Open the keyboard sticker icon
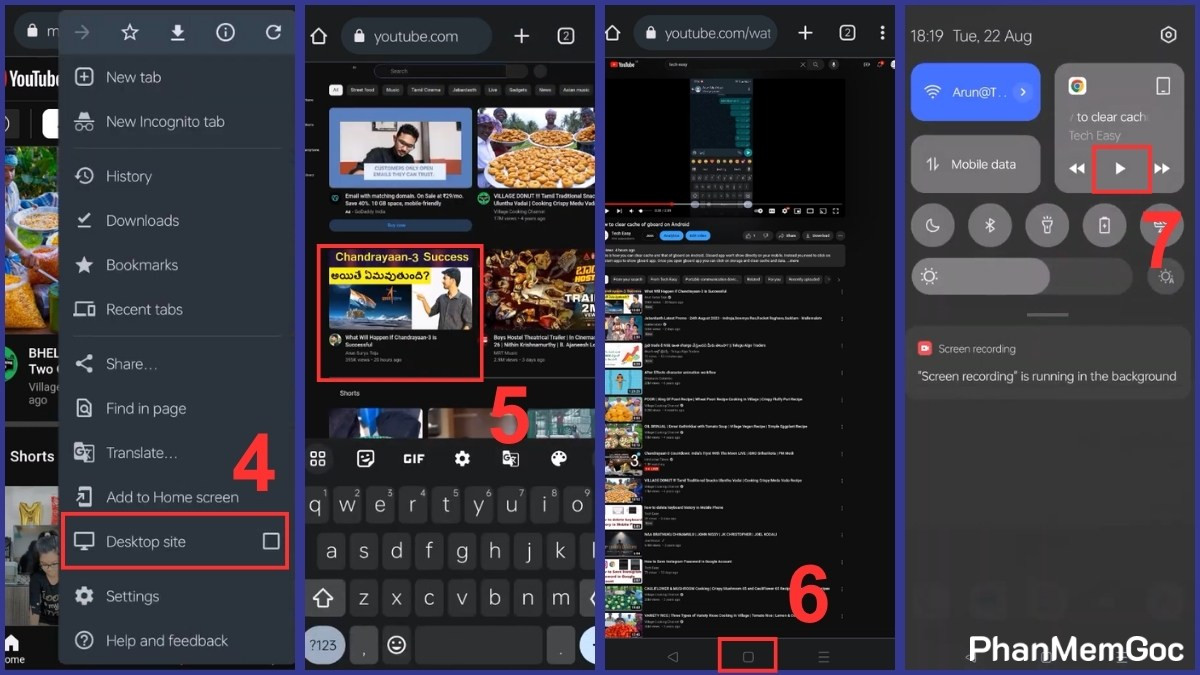Image resolution: width=1200 pixels, height=675 pixels. pyautogui.click(x=366, y=458)
